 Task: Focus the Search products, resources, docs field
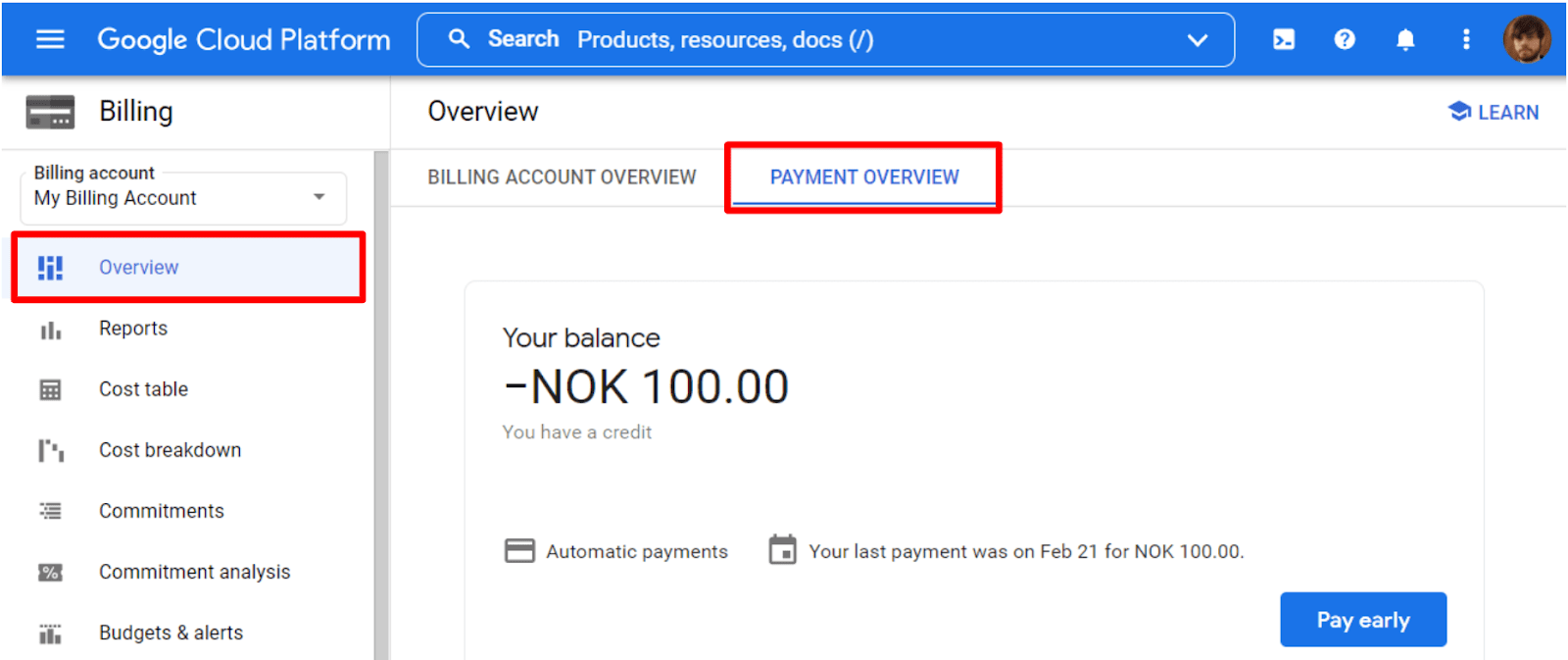(825, 39)
